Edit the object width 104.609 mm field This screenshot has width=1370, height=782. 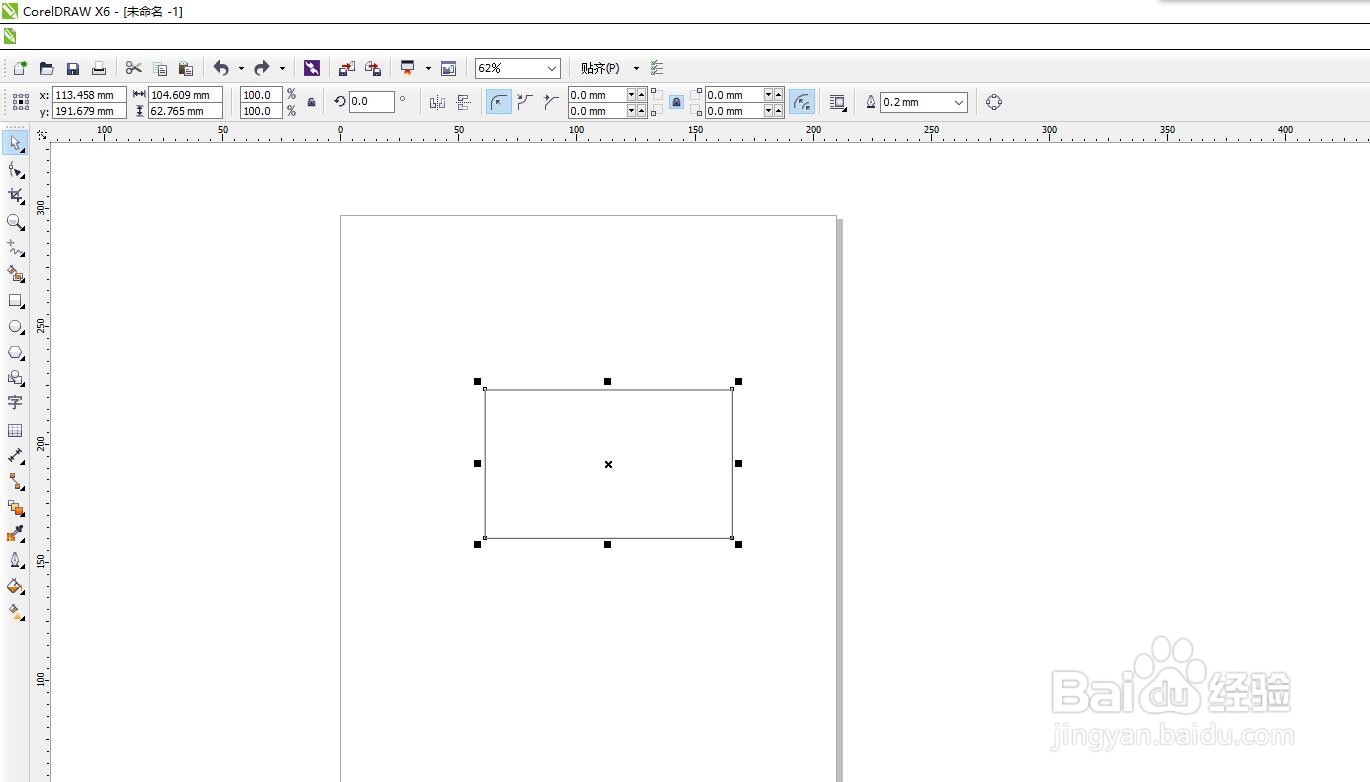pyautogui.click(x=185, y=95)
